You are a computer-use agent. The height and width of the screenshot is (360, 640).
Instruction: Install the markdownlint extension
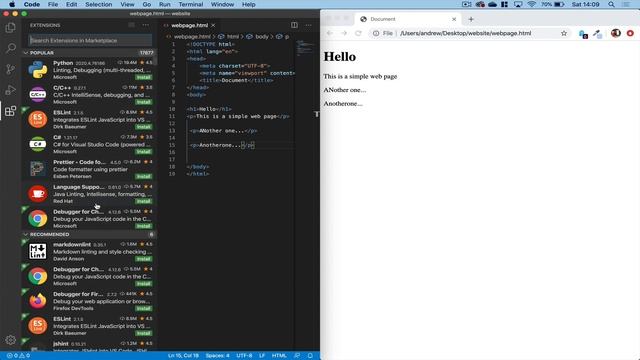click(144, 259)
